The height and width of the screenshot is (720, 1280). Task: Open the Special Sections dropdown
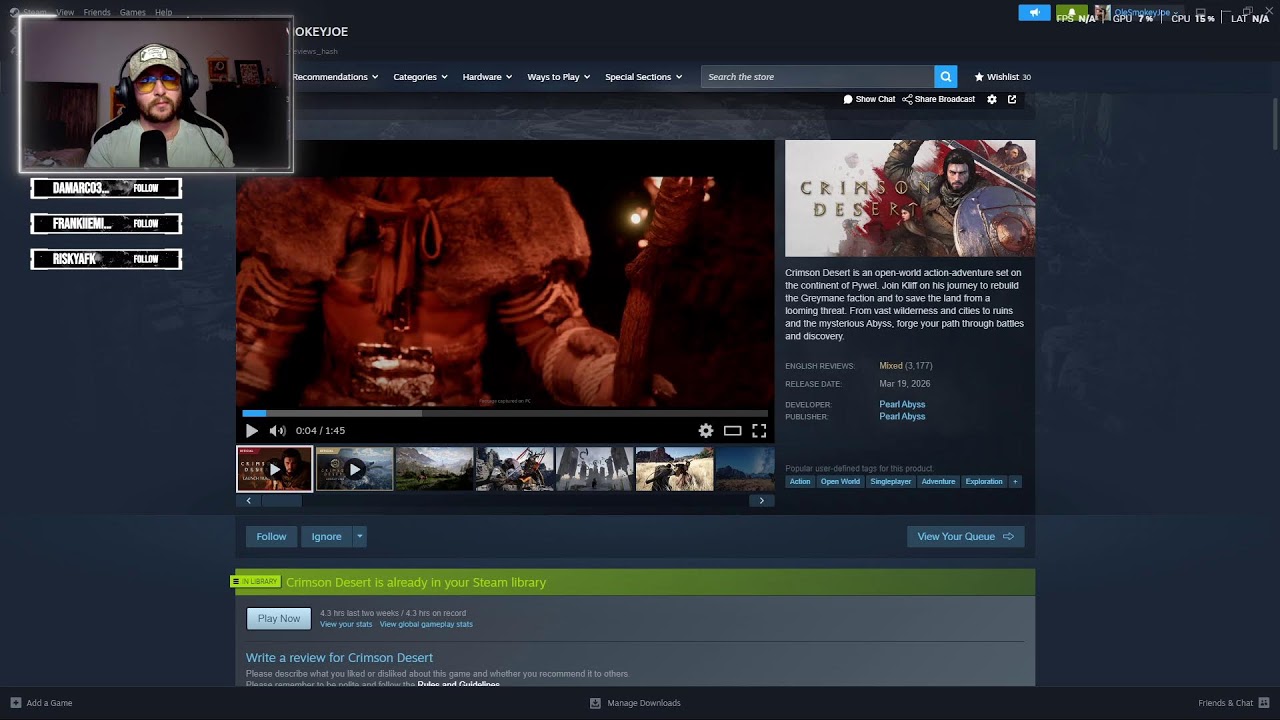tap(643, 77)
